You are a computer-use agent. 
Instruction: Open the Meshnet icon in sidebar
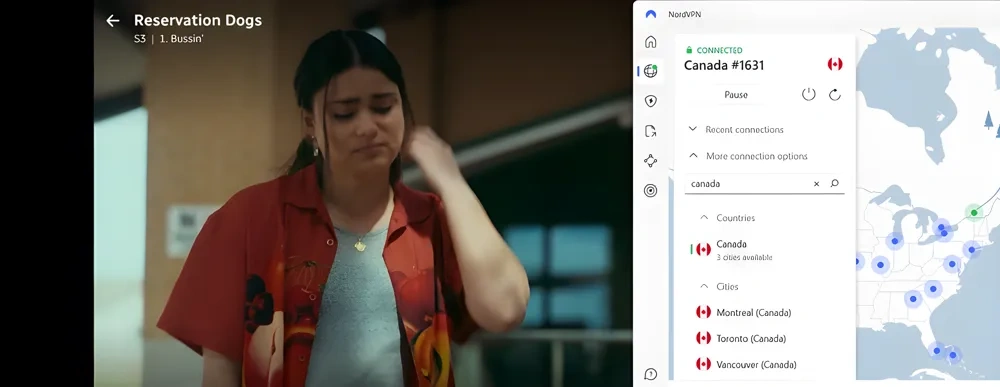pyautogui.click(x=651, y=161)
